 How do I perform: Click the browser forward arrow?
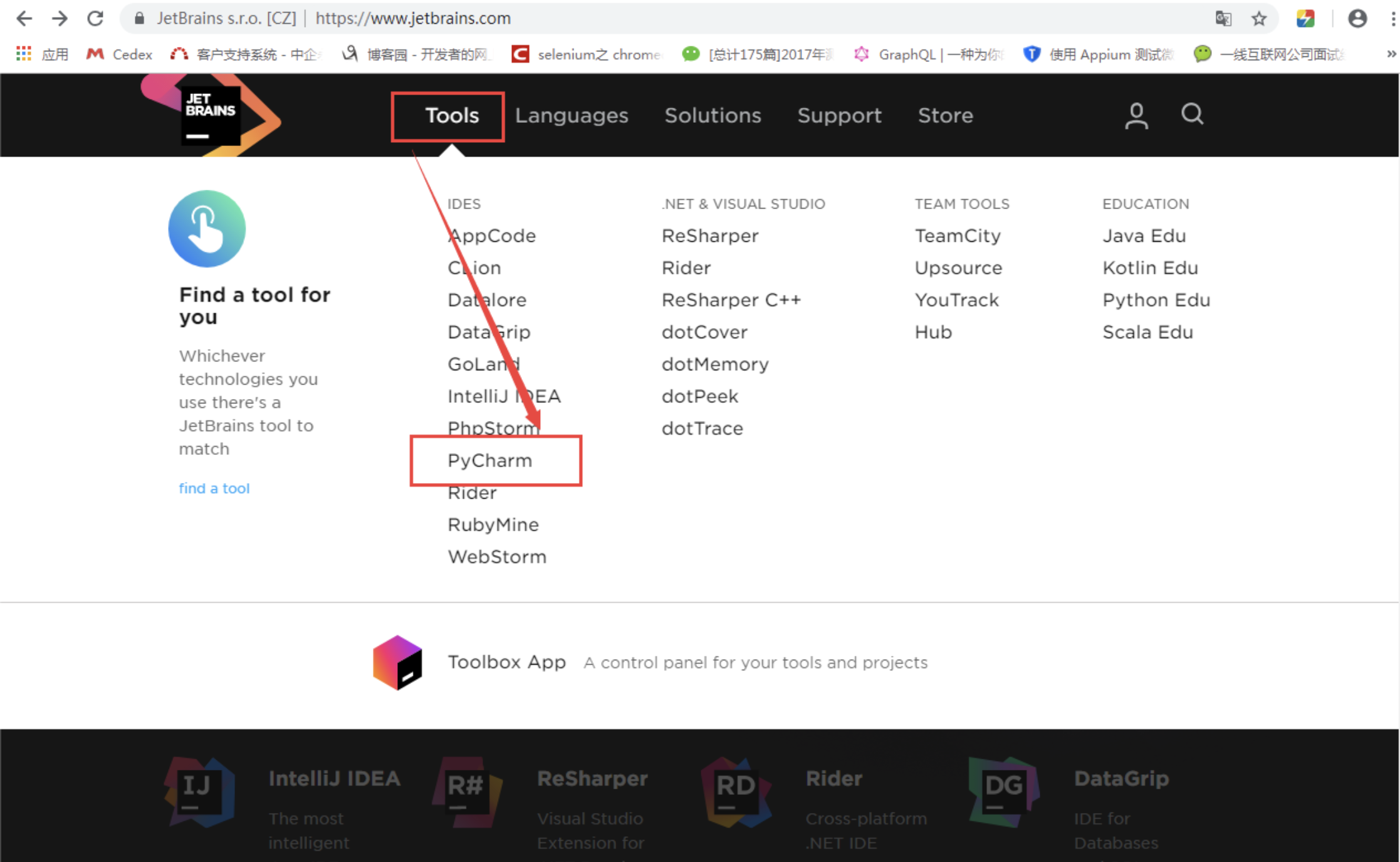click(60, 18)
